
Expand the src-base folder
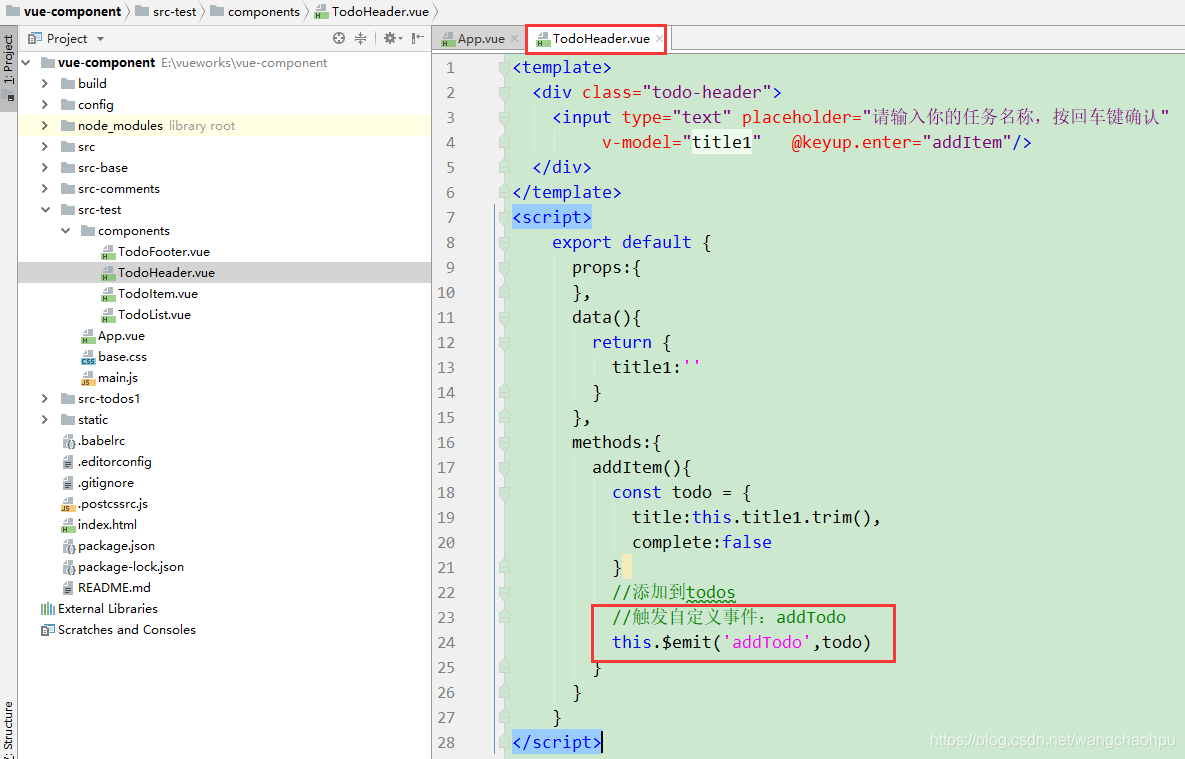45,168
